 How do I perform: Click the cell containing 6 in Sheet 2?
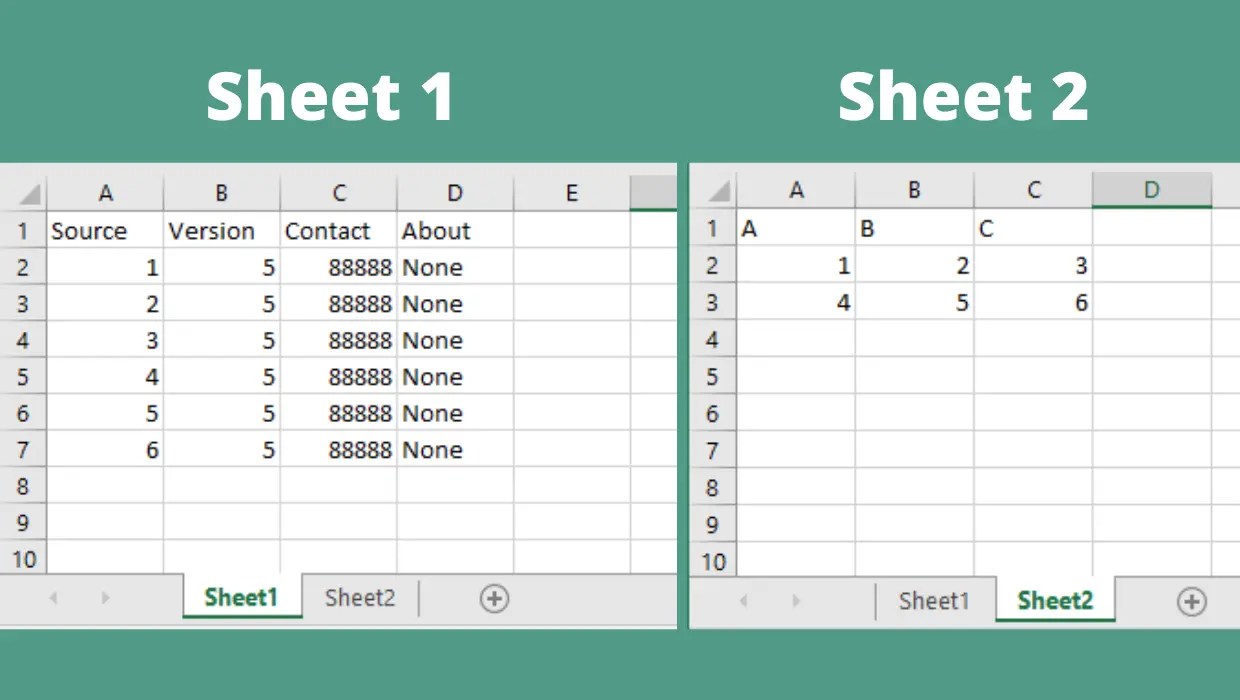(x=1034, y=303)
